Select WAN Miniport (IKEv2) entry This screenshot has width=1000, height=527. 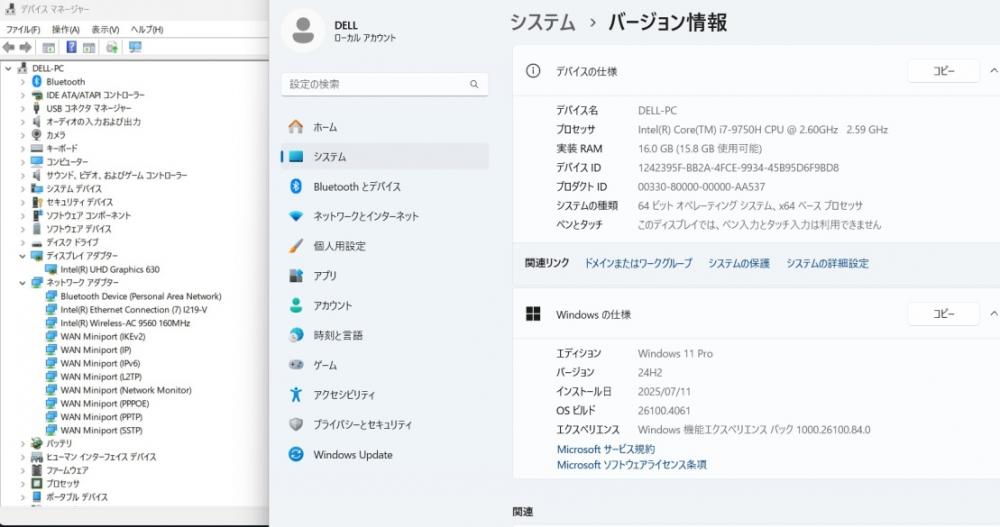pyautogui.click(x=103, y=336)
